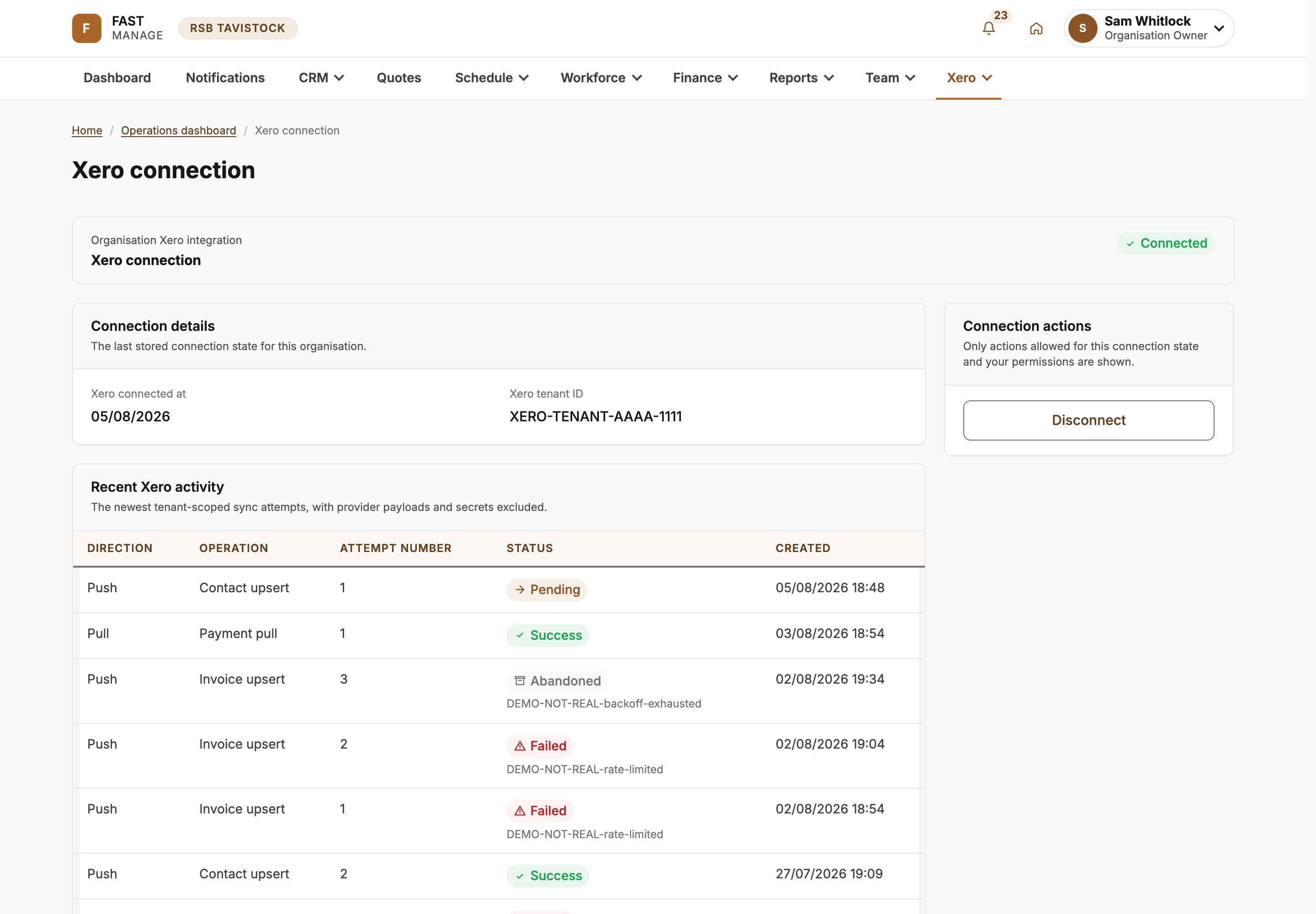Click the Pending status badge
This screenshot has width=1316, height=914.
(547, 590)
